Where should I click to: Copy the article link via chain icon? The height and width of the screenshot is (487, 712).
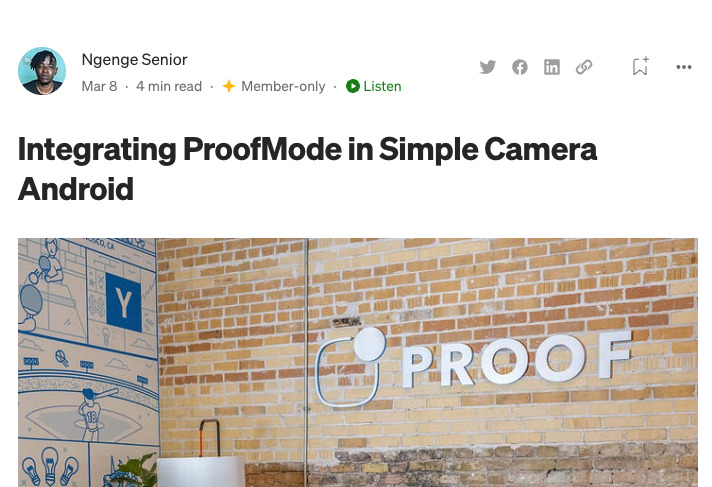[584, 67]
